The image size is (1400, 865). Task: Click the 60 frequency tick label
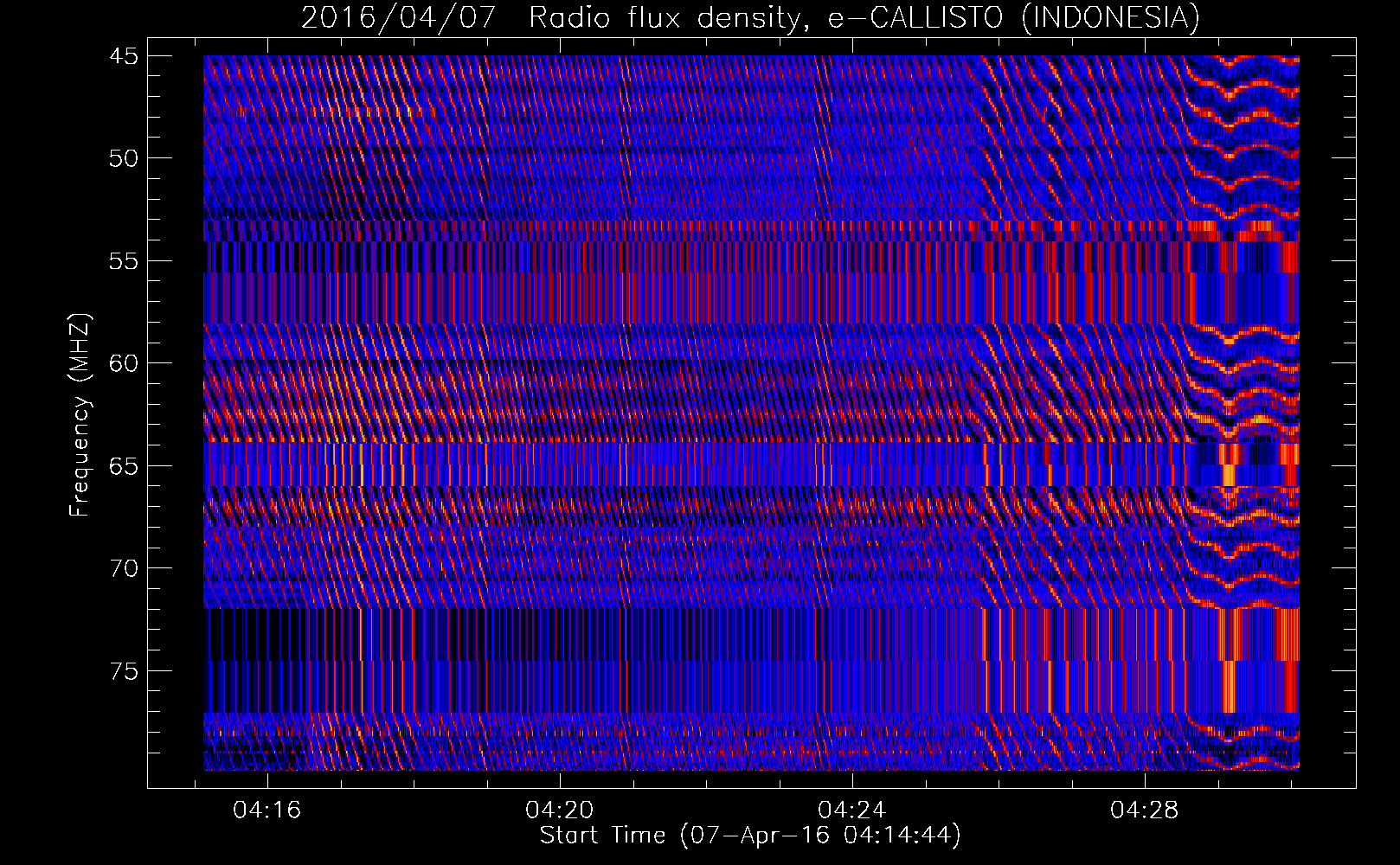(x=124, y=363)
